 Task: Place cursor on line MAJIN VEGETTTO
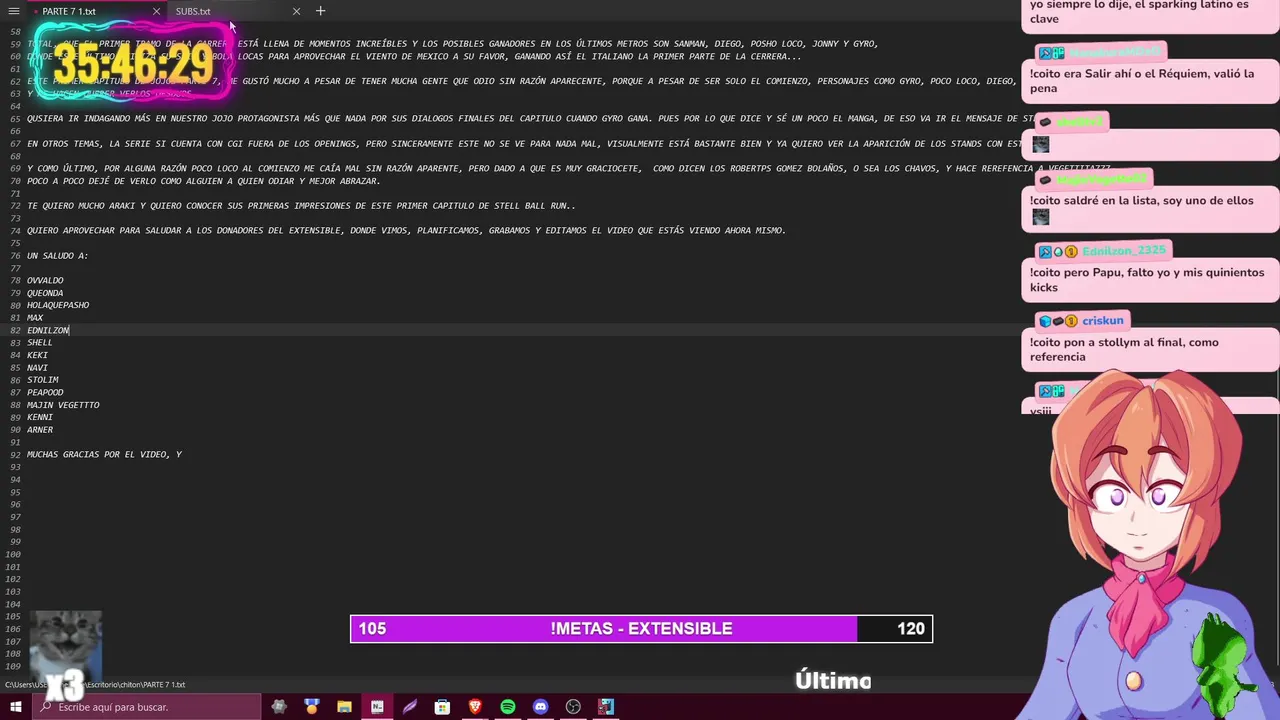tap(63, 405)
